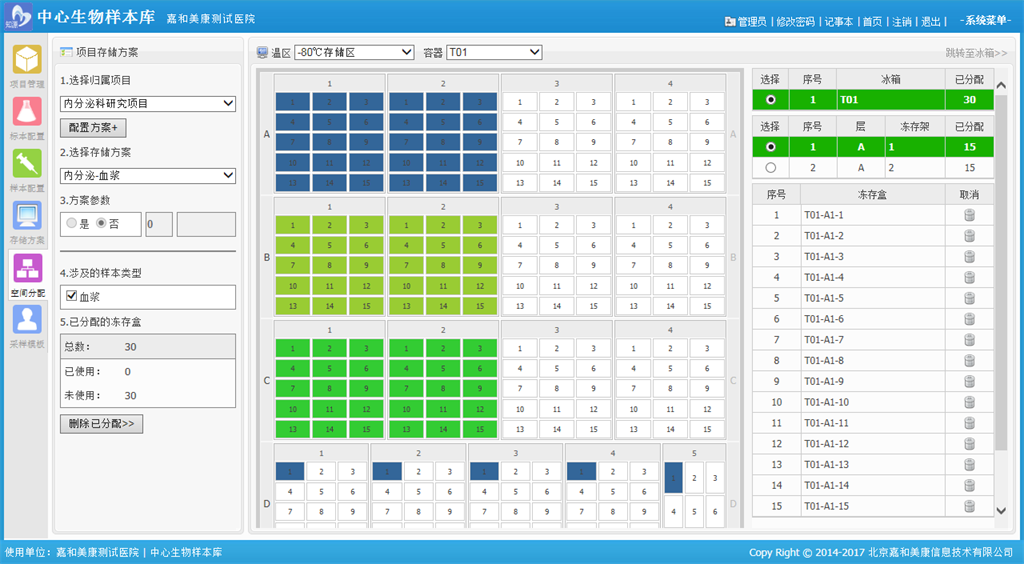Select the 是 radio button

71,224
